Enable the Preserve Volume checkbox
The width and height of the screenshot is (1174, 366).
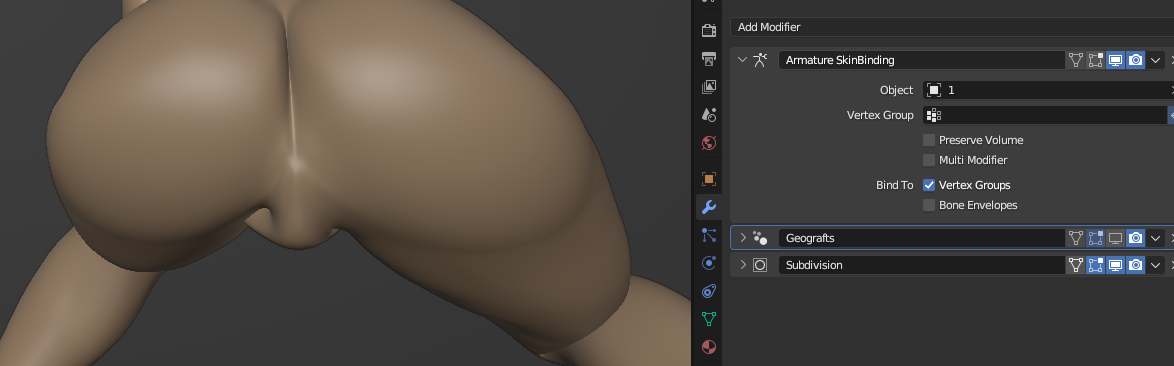[928, 140]
